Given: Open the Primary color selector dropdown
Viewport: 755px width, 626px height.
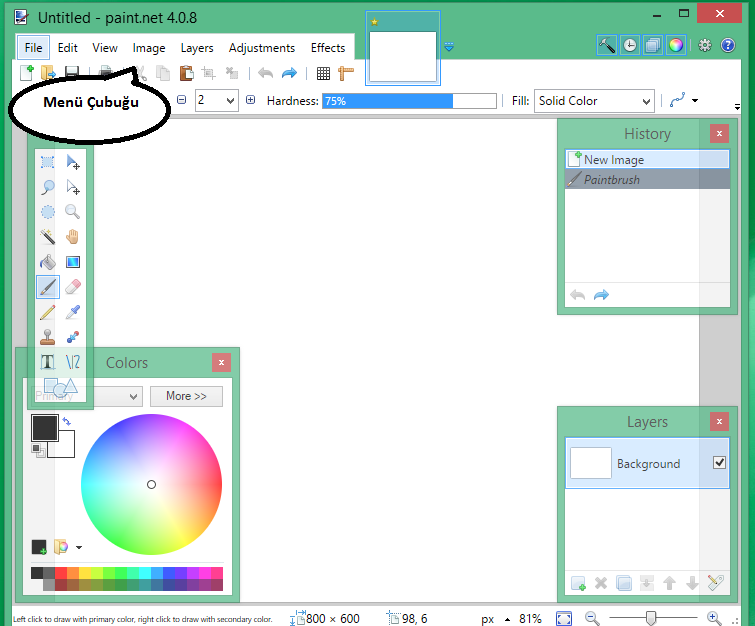Looking at the screenshot, I should coord(133,397).
